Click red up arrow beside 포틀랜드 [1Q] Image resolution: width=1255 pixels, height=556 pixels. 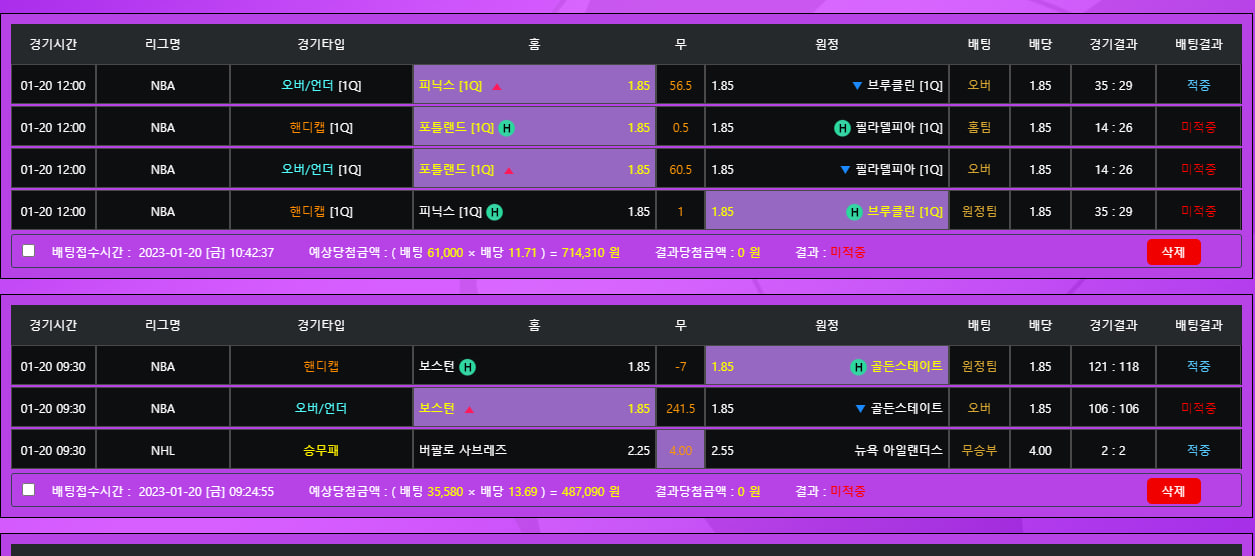pos(509,170)
